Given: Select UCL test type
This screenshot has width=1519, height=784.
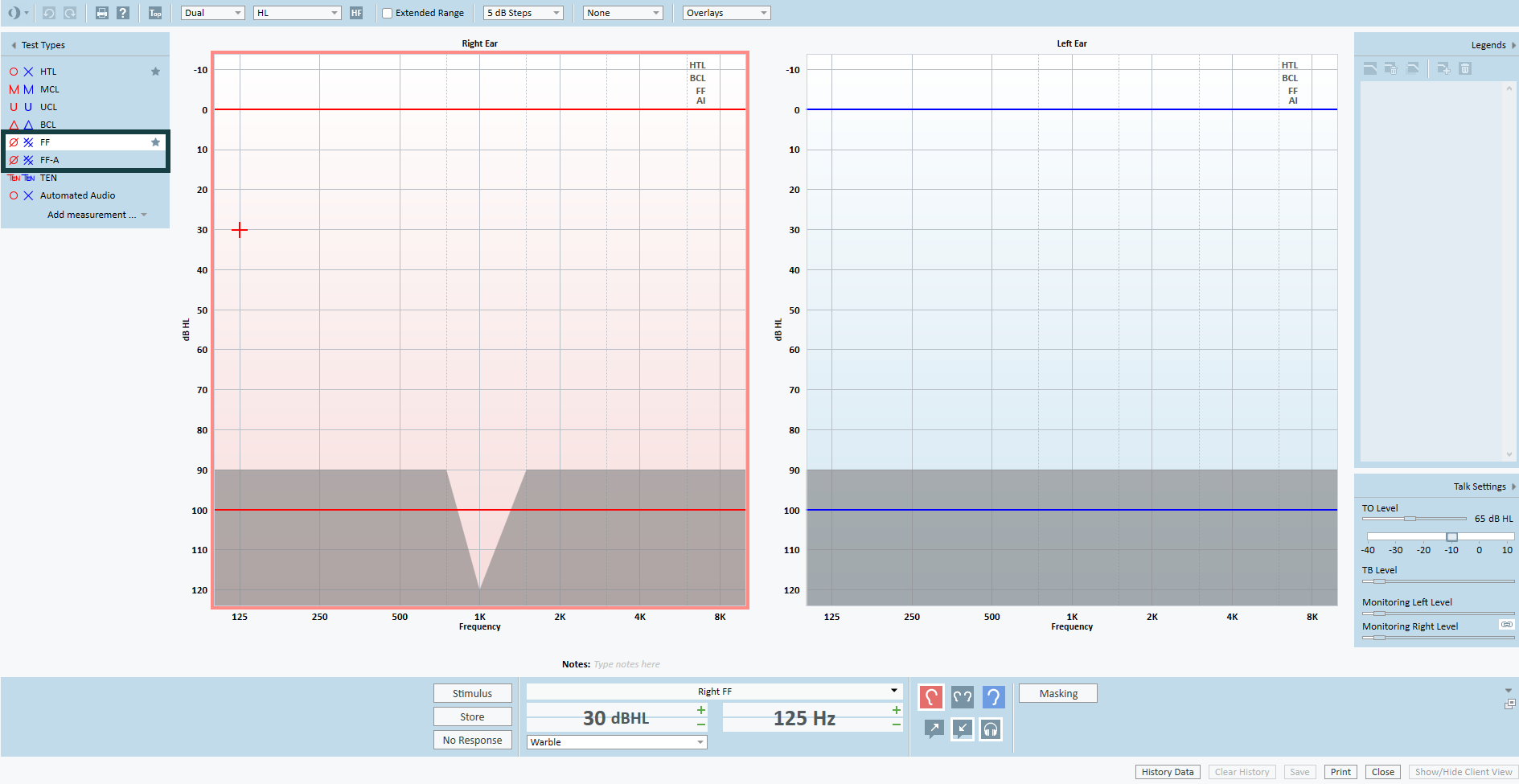Looking at the screenshot, I should tap(84, 107).
